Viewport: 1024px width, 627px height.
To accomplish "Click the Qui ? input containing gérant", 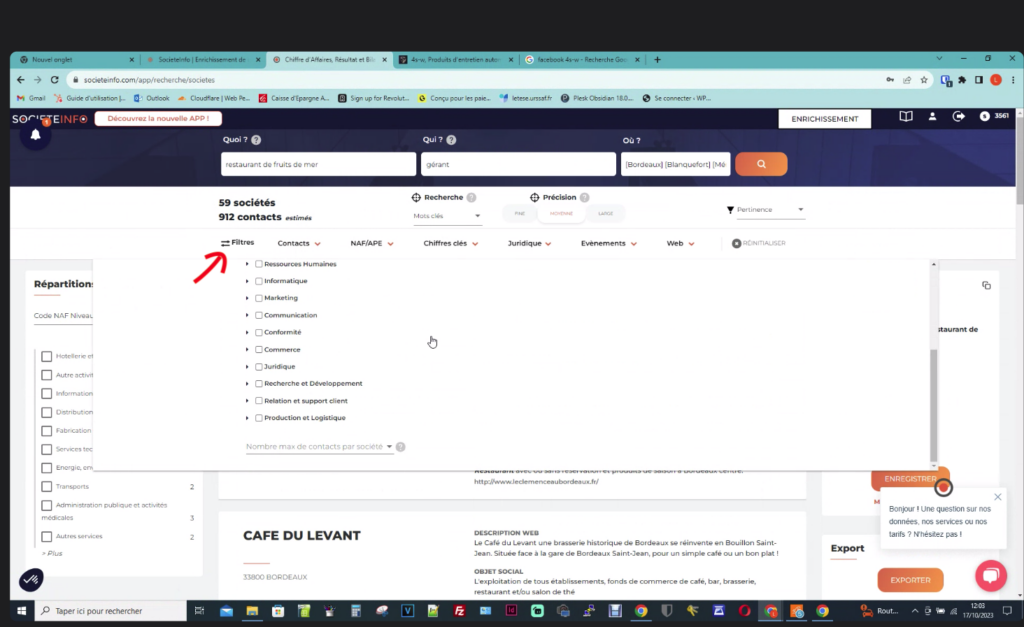I will 518,164.
